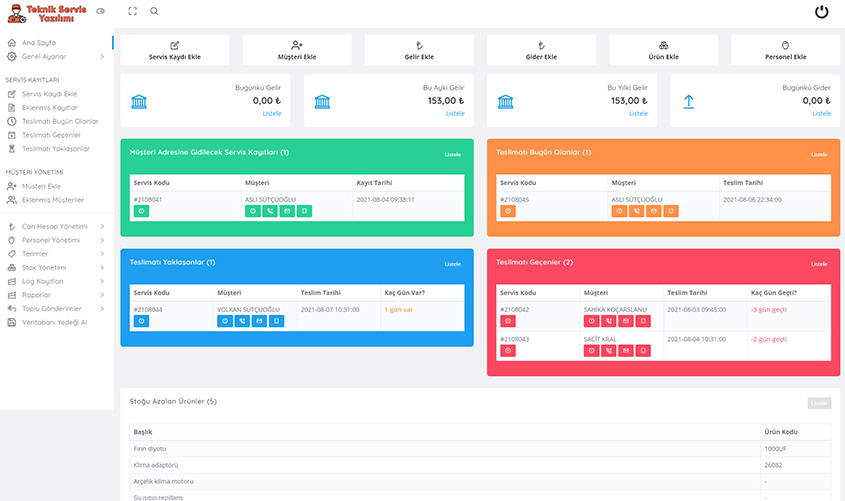Select the Fırın diyotu product row

pos(480,449)
